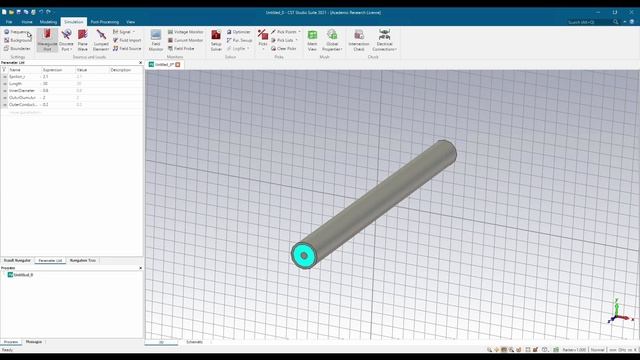Click the cyan coaxial cable end face
Viewport: 640px width, 360px height.
click(304, 256)
